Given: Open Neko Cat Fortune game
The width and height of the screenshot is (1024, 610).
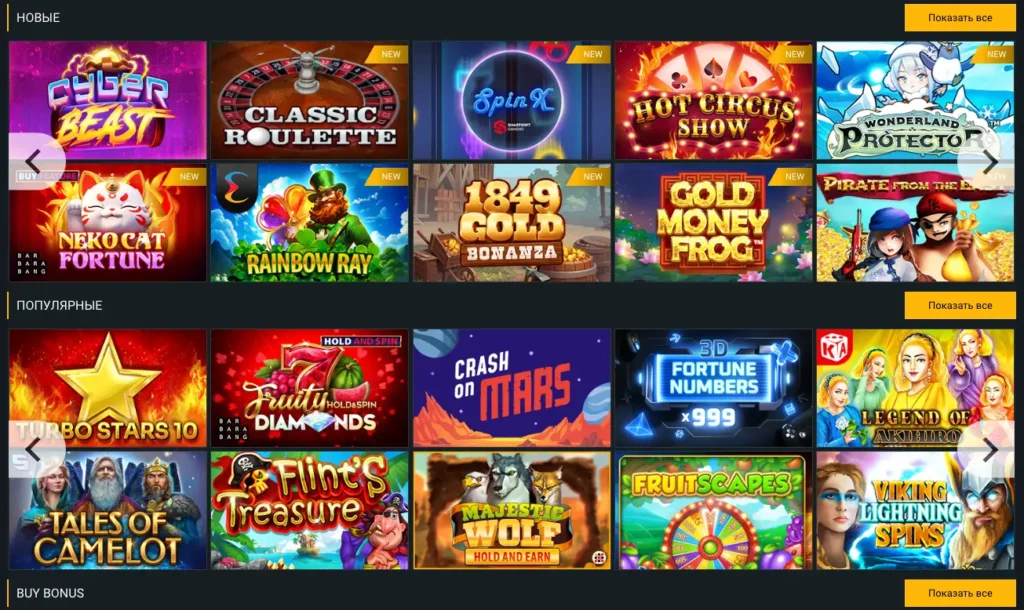Looking at the screenshot, I should pyautogui.click(x=108, y=223).
